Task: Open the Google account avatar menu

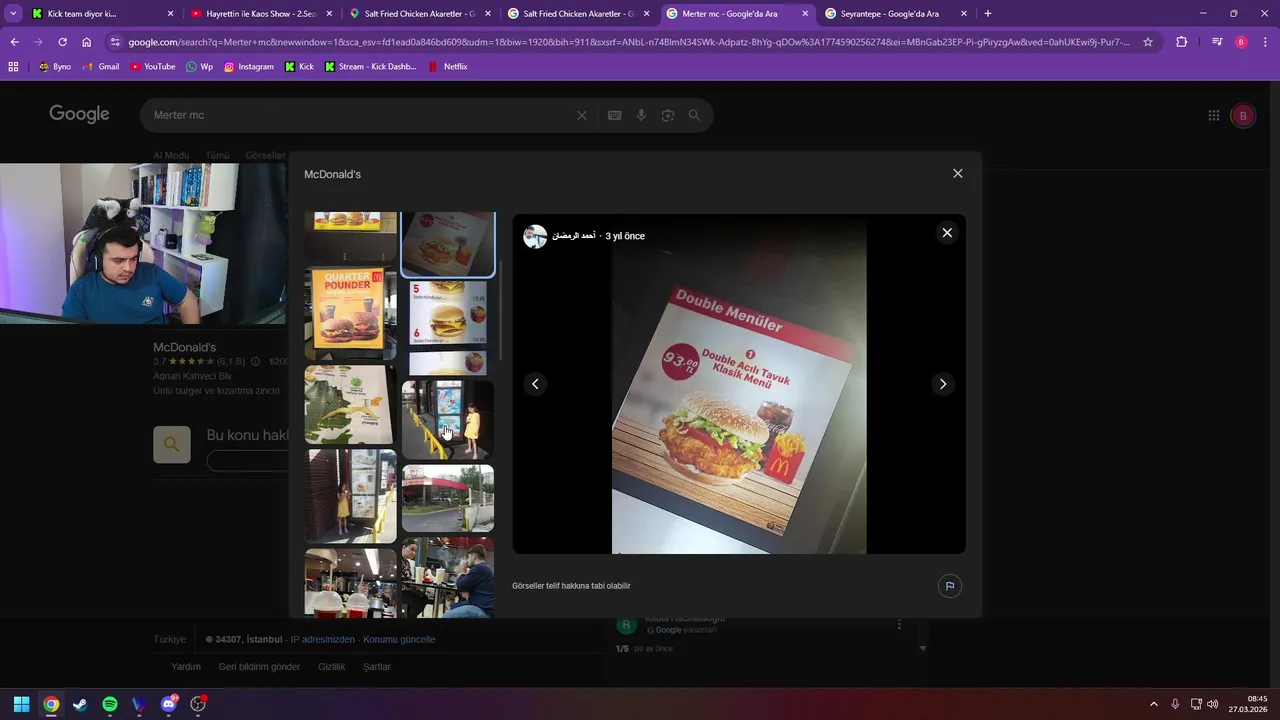Action: click(x=1243, y=115)
